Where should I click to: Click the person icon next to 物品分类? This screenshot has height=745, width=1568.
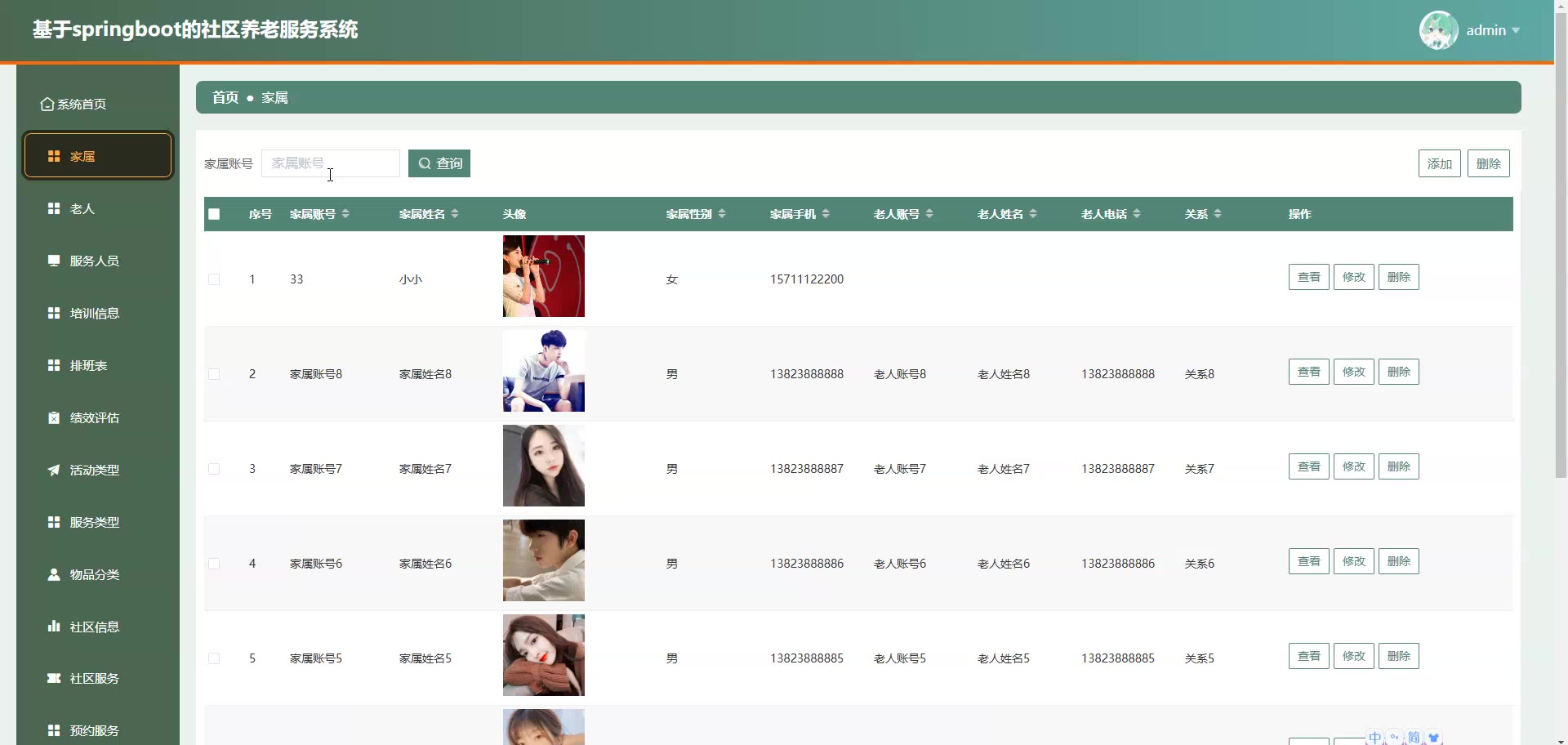coord(54,575)
